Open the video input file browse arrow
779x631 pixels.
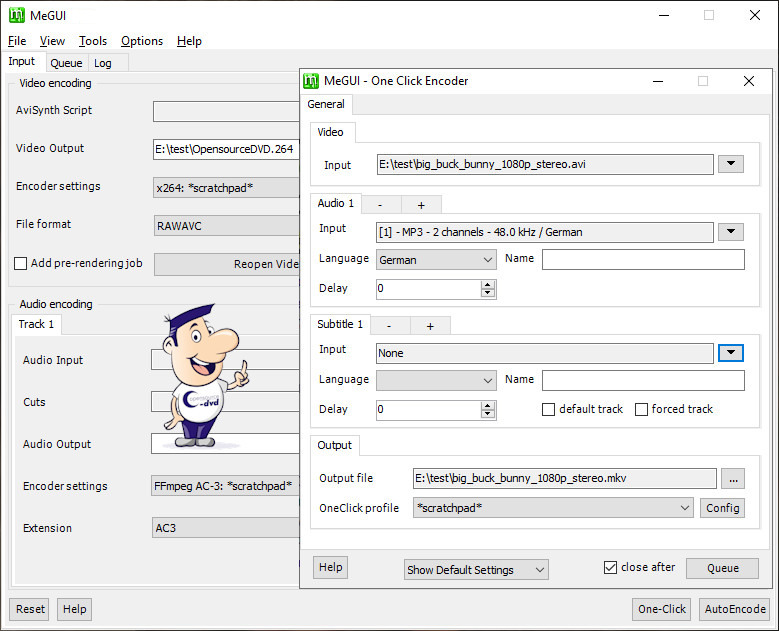[730, 164]
